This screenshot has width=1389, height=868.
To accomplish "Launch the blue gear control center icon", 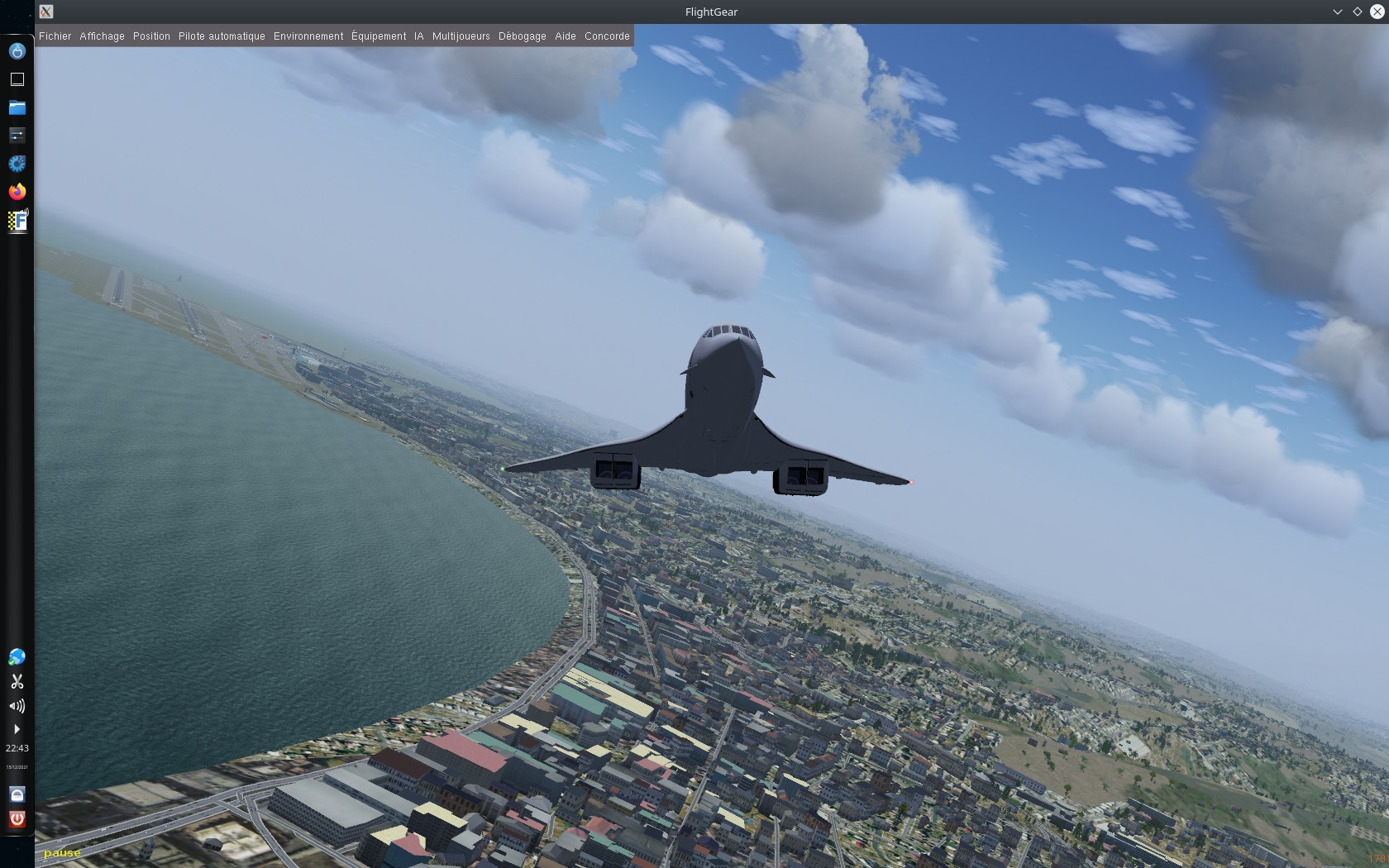I will click(17, 164).
